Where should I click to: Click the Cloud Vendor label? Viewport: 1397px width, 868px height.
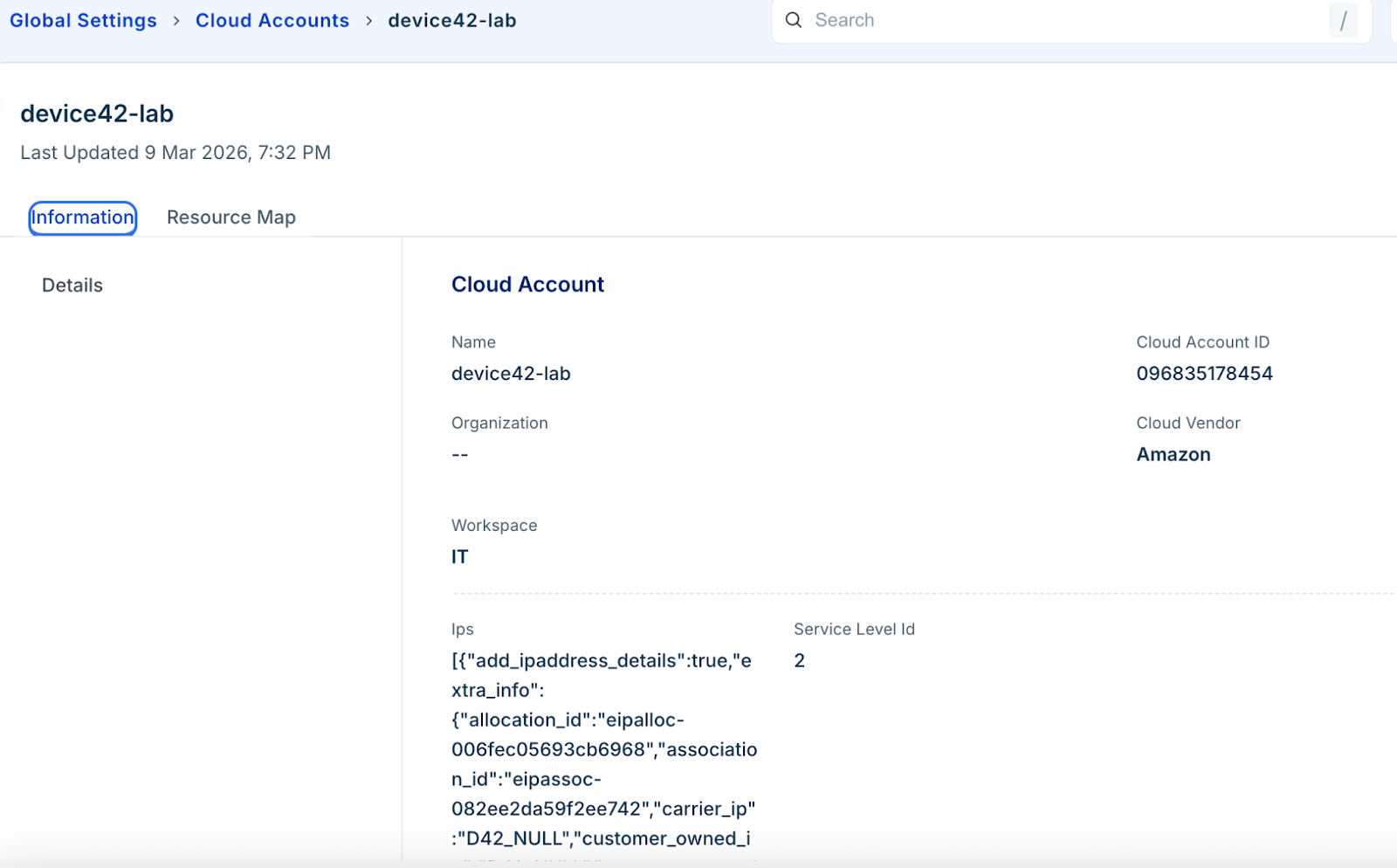[1187, 424]
